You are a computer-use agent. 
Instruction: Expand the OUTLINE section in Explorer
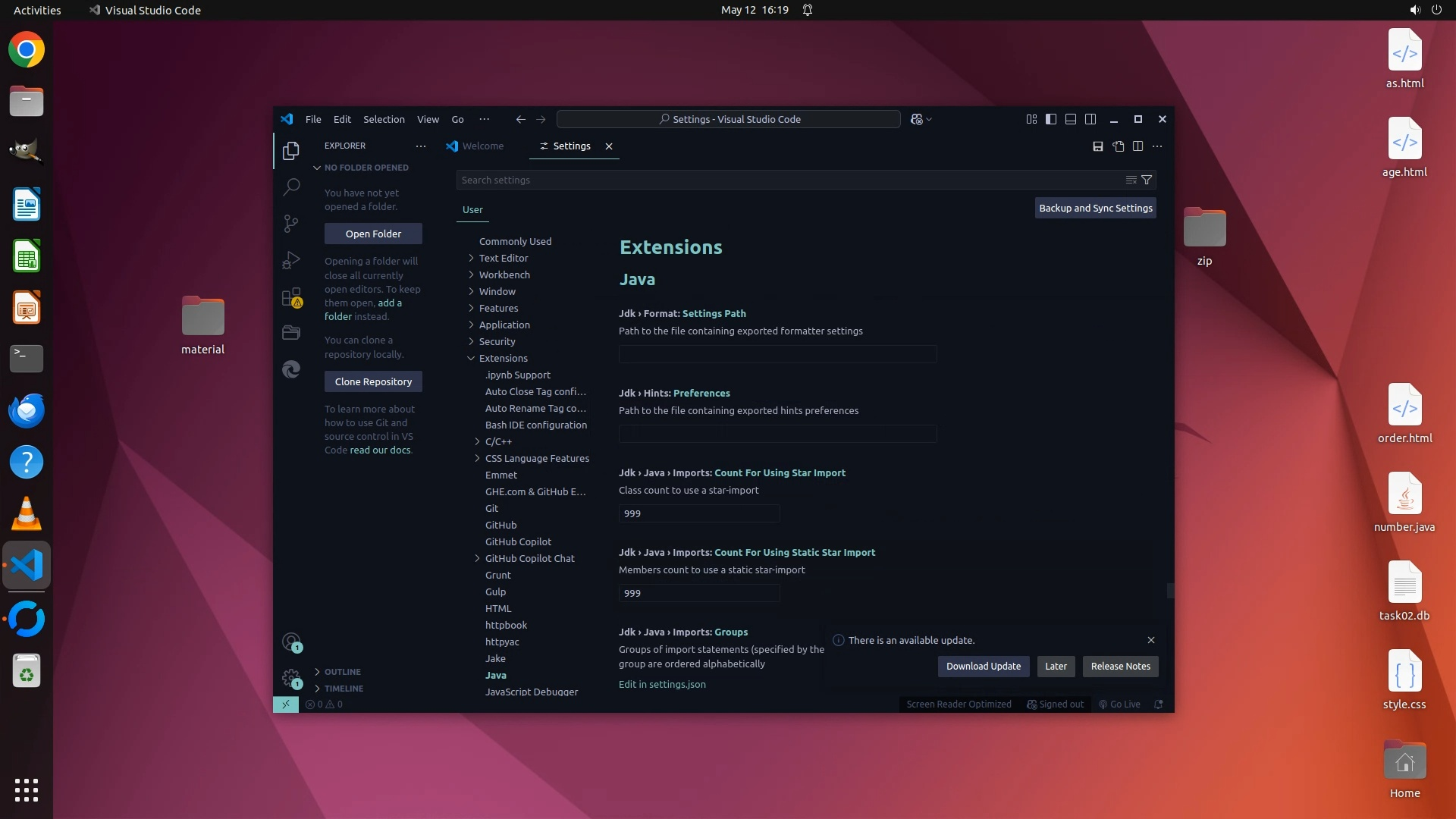pyautogui.click(x=342, y=672)
